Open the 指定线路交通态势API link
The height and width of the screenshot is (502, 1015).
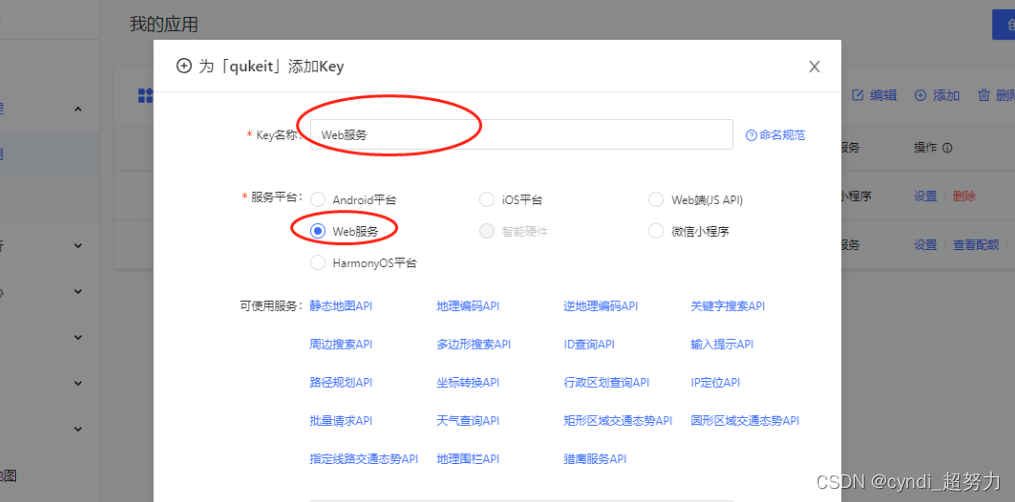click(364, 459)
